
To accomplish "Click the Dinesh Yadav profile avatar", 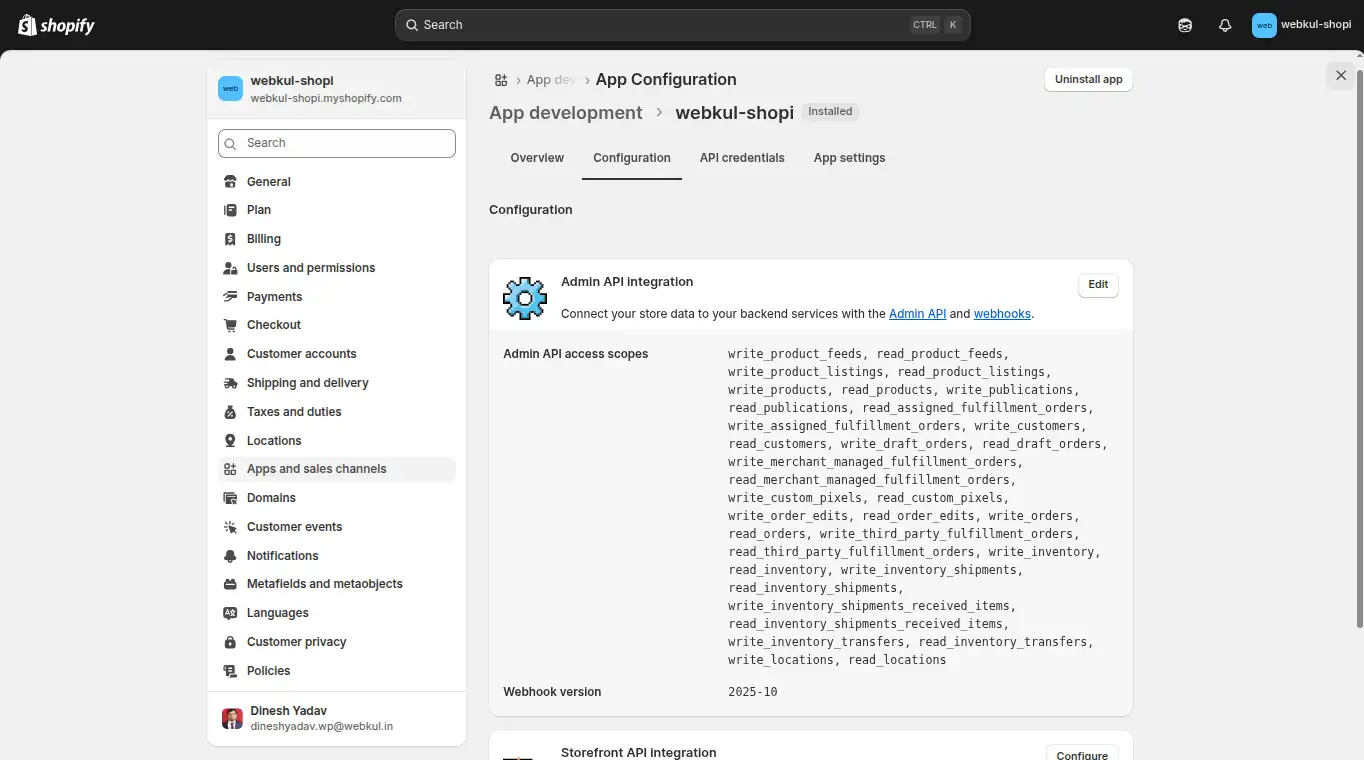I will point(231,718).
